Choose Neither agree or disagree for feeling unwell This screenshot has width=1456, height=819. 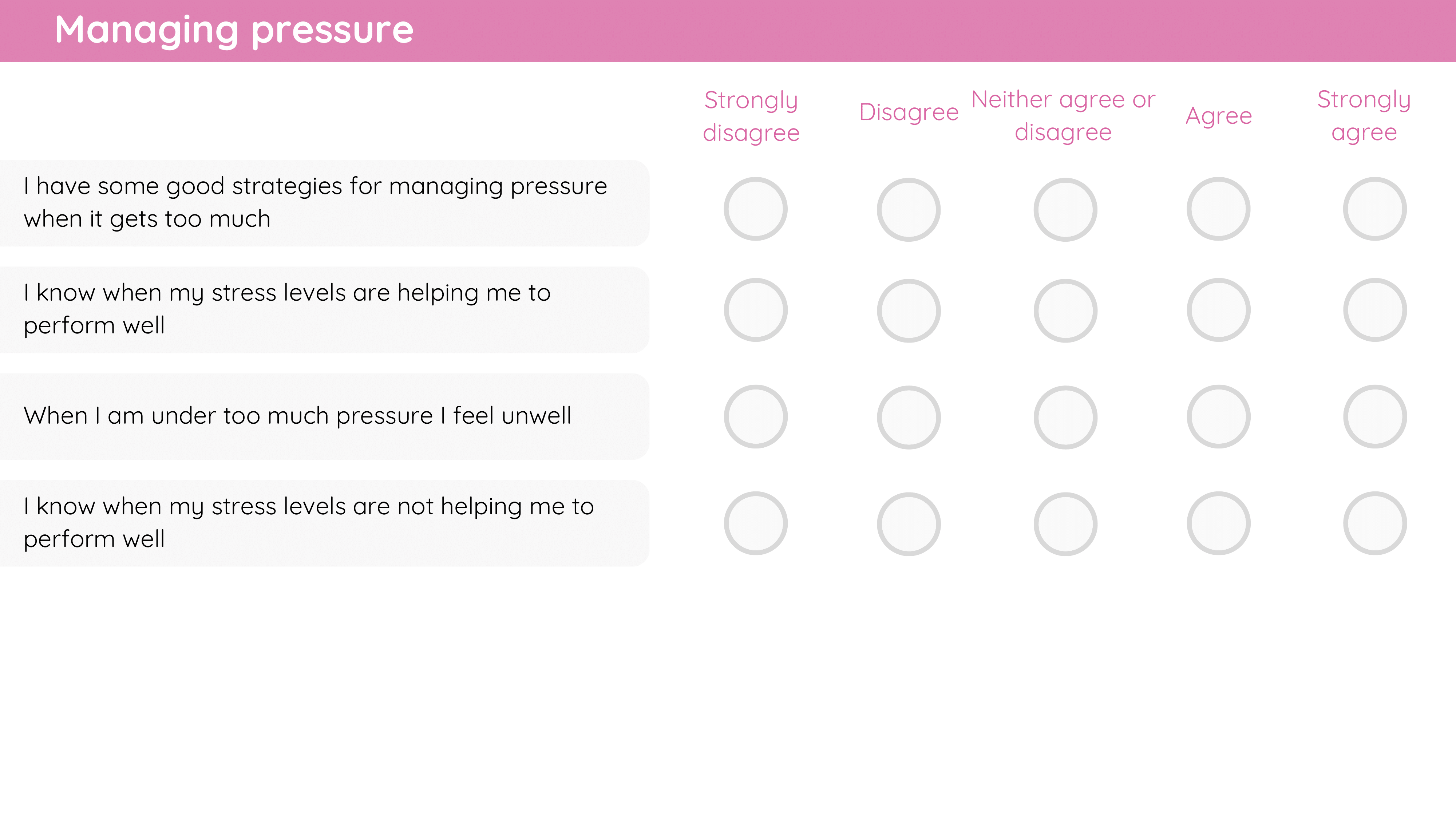point(1065,418)
